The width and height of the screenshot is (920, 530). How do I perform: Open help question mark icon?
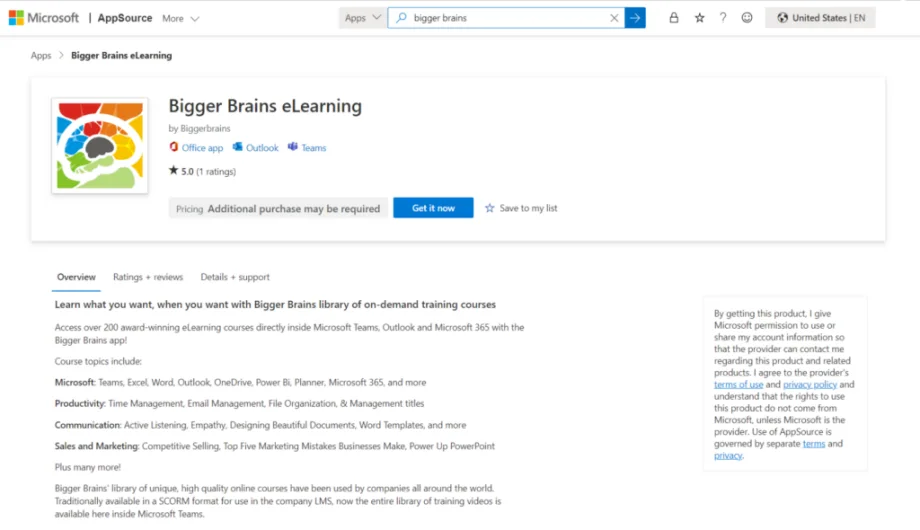(723, 18)
